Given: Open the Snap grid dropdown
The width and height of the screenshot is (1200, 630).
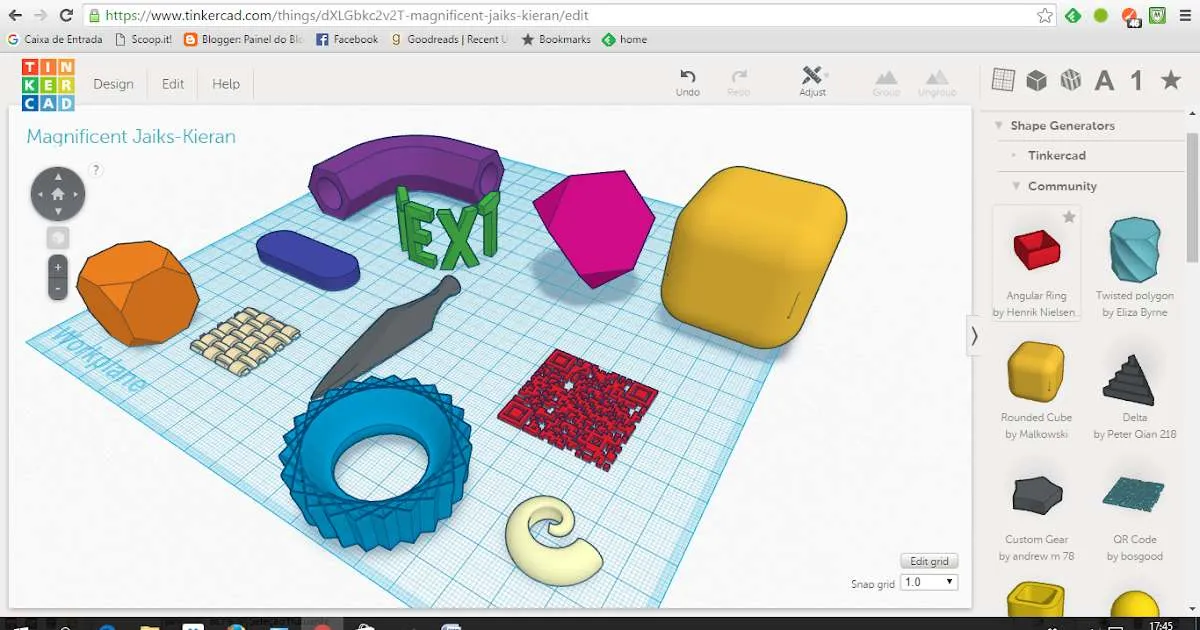Looking at the screenshot, I should pyautogui.click(x=929, y=581).
